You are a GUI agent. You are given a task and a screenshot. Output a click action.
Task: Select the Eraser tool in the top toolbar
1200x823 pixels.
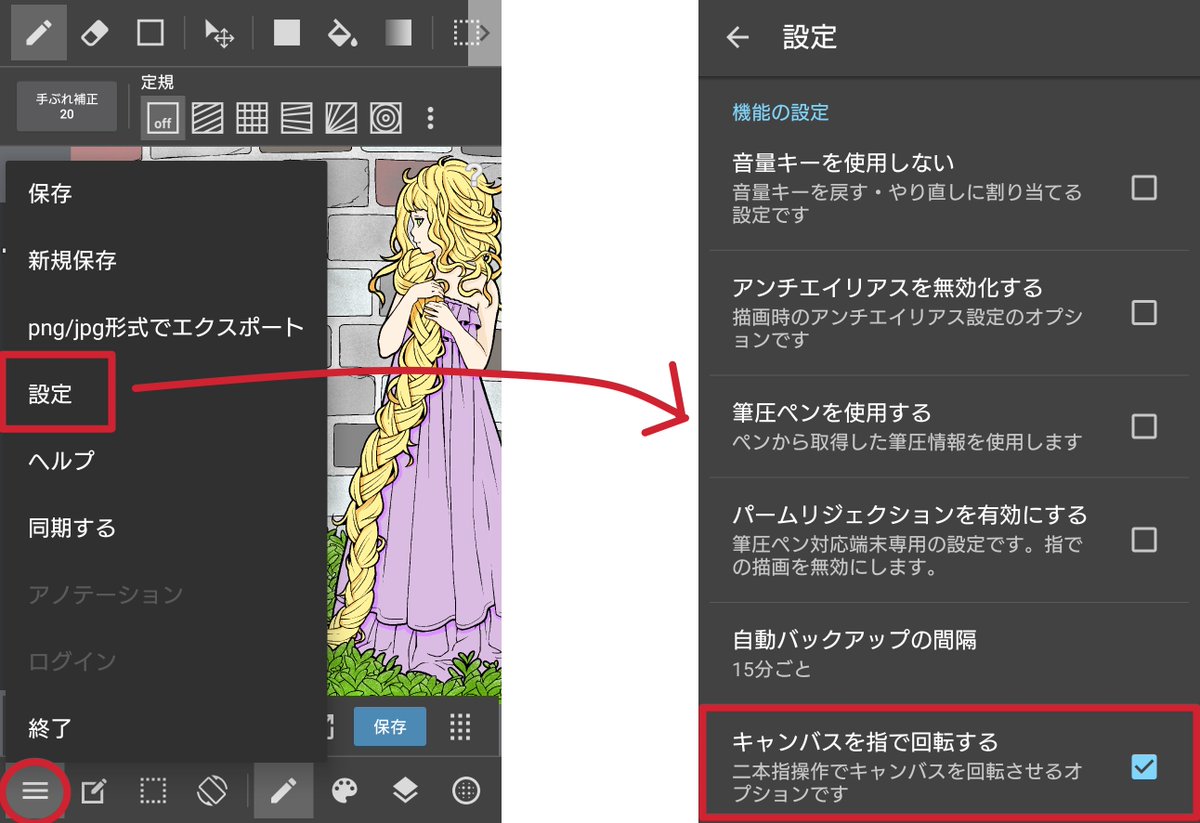(x=97, y=32)
